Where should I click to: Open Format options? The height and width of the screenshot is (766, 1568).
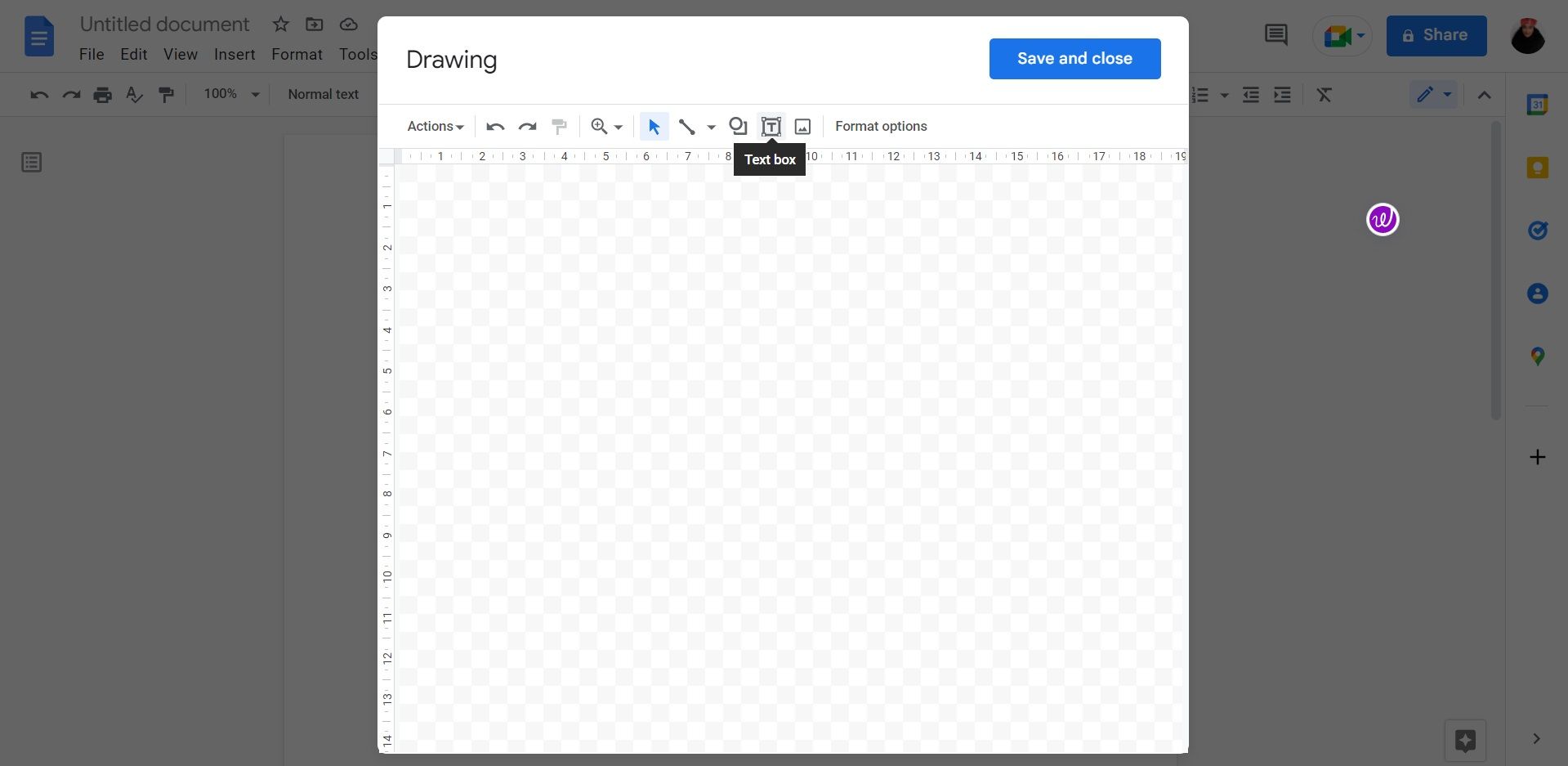click(881, 127)
